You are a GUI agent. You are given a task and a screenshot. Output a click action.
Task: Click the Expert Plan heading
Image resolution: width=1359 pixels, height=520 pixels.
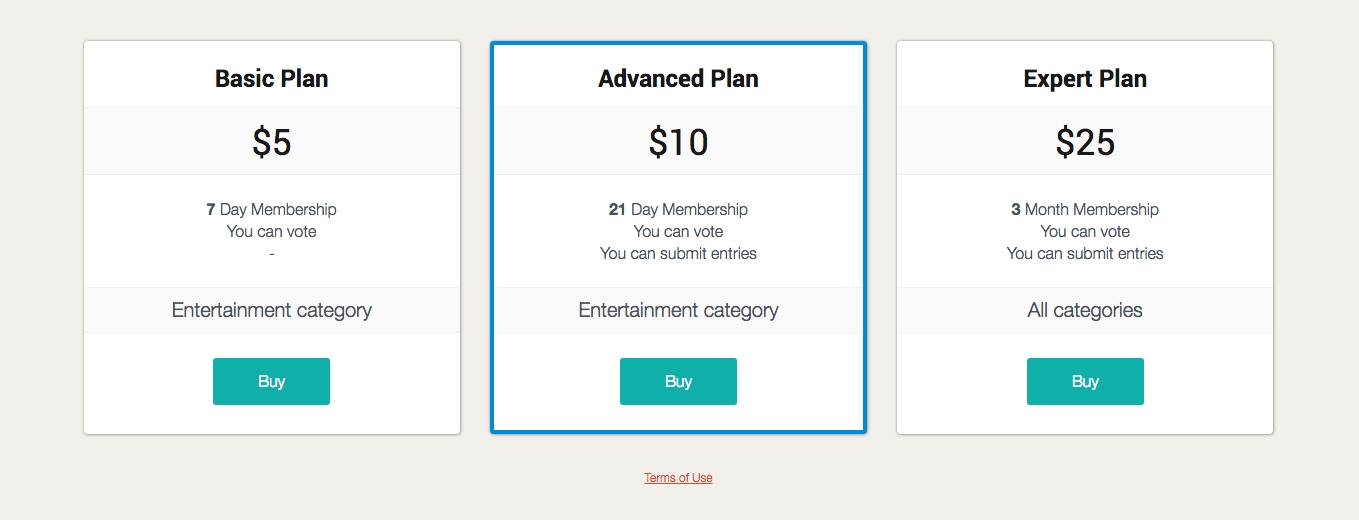1085,78
